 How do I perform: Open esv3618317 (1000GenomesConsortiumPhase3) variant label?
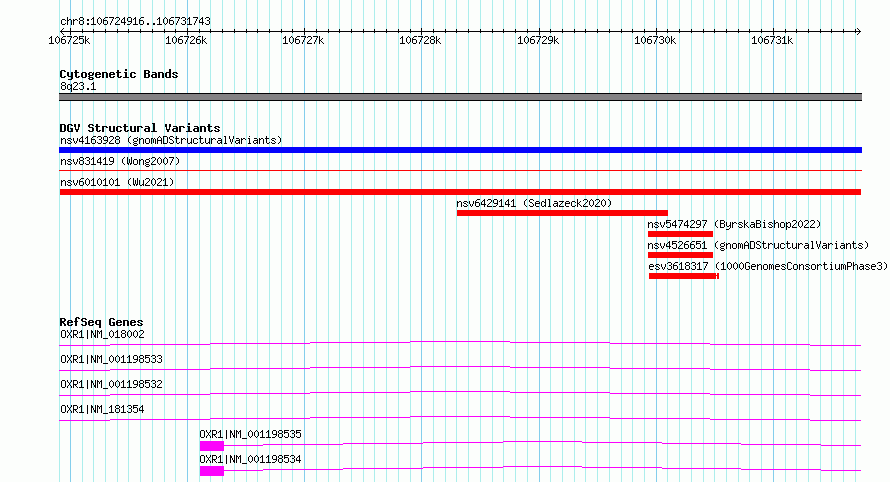[767, 266]
